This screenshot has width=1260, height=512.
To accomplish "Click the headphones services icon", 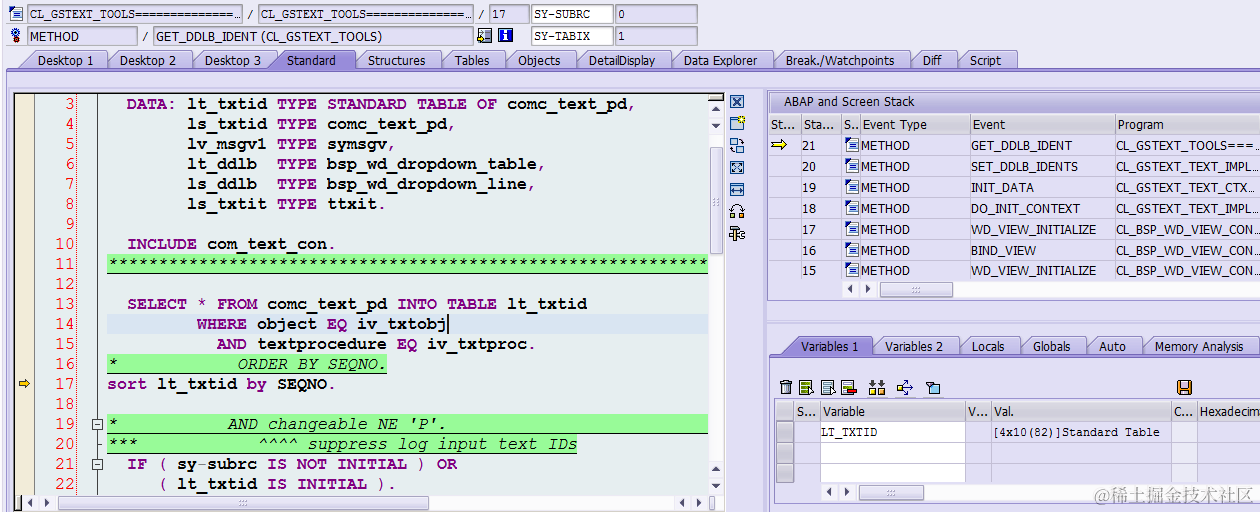I will click(737, 211).
